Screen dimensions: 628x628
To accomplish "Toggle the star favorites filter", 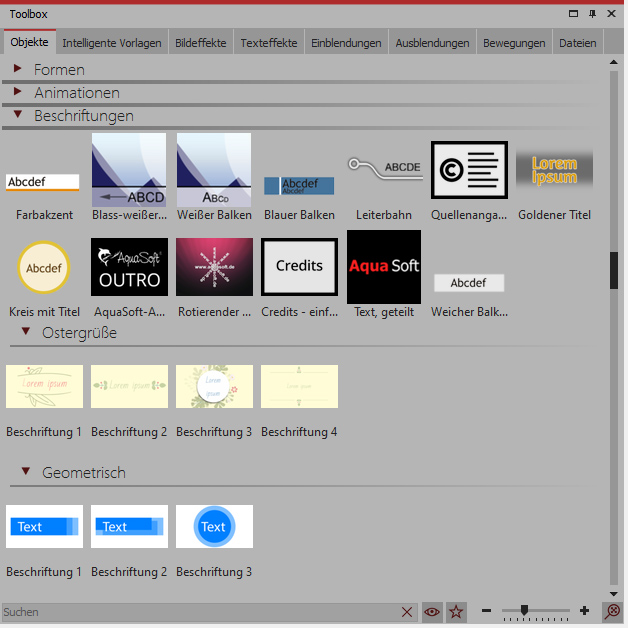I will [457, 611].
